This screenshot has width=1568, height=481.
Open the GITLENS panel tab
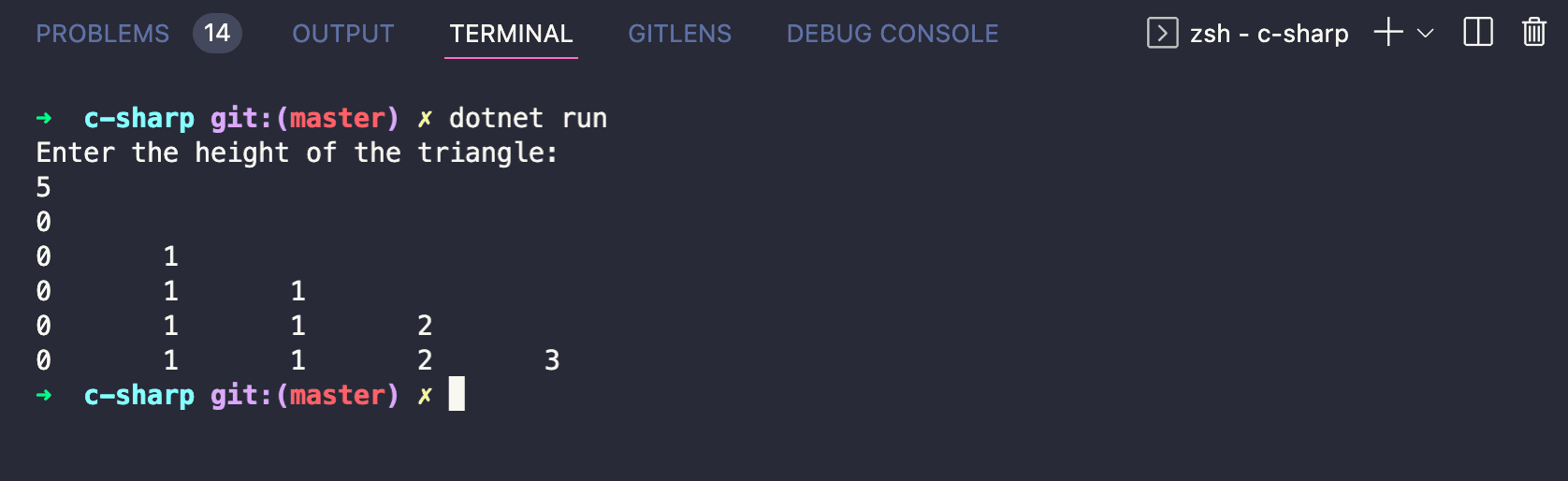point(680,34)
